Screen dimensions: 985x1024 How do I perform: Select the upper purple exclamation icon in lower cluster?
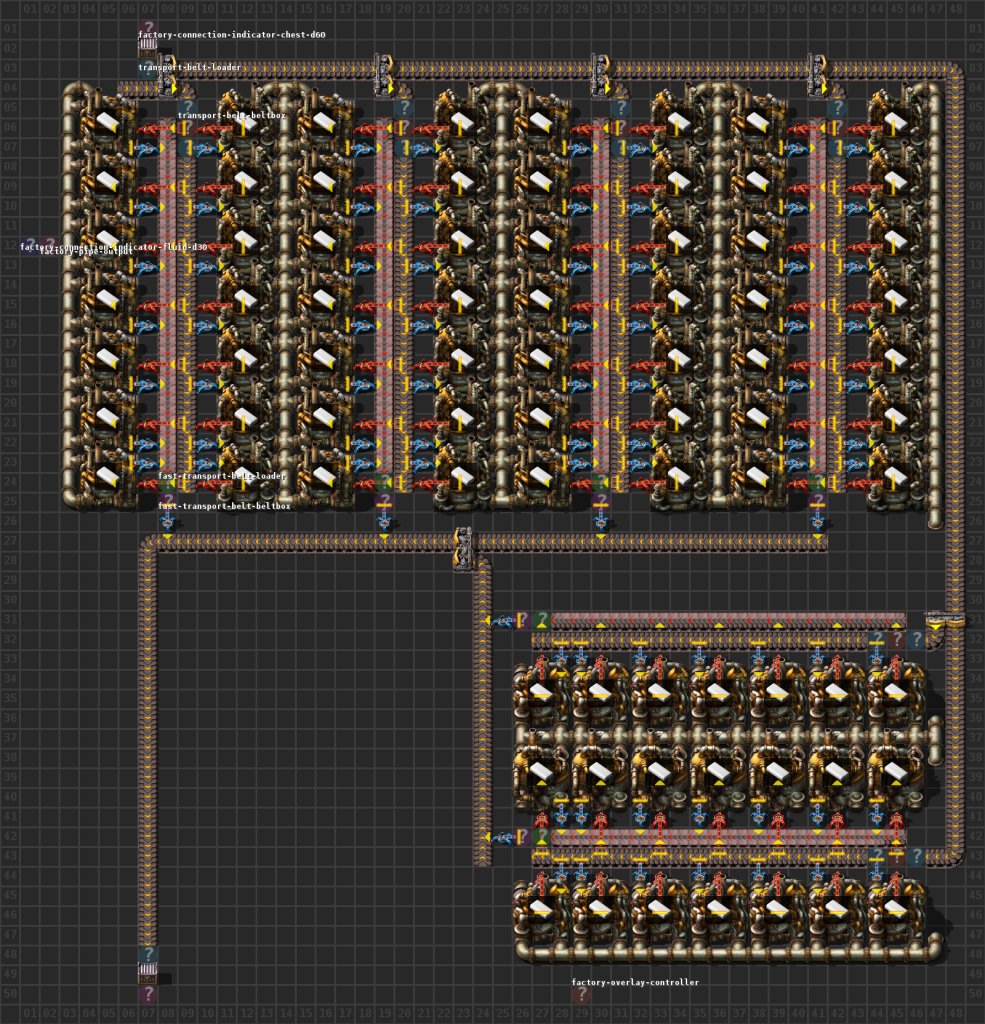522,620
